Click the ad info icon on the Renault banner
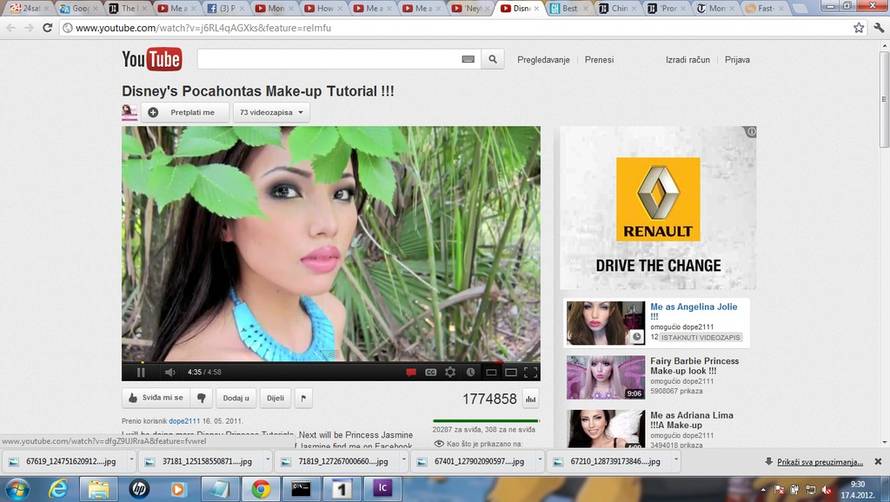Image resolution: width=890 pixels, height=502 pixels. click(751, 132)
